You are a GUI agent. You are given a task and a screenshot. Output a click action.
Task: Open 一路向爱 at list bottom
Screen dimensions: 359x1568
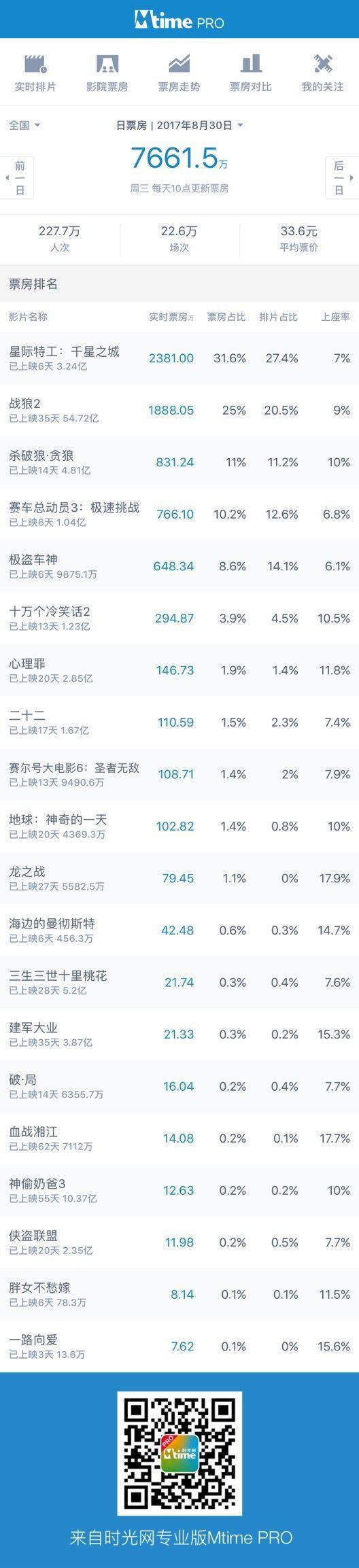[179, 1346]
